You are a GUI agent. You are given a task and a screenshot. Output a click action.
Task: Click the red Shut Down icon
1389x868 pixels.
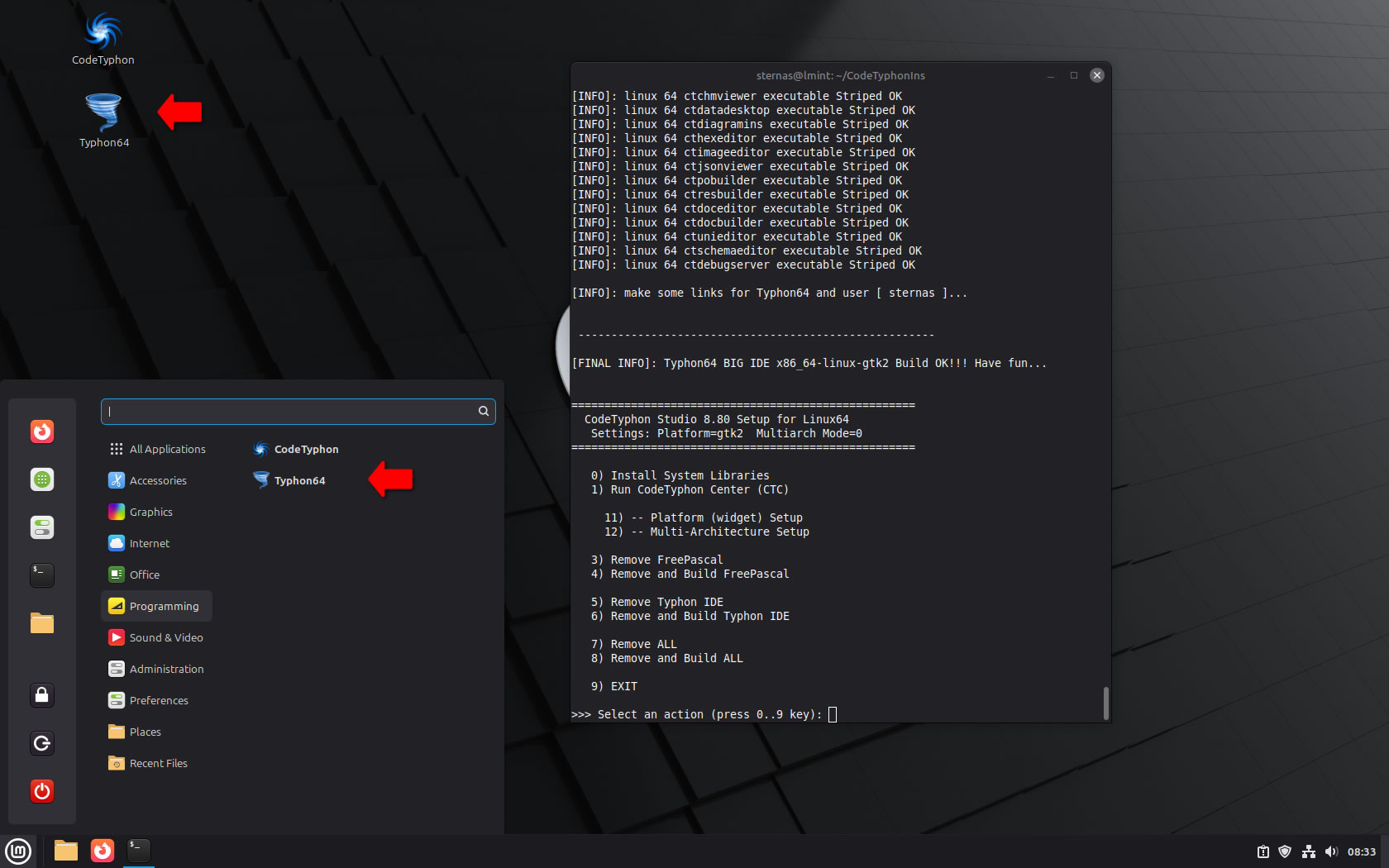point(42,791)
